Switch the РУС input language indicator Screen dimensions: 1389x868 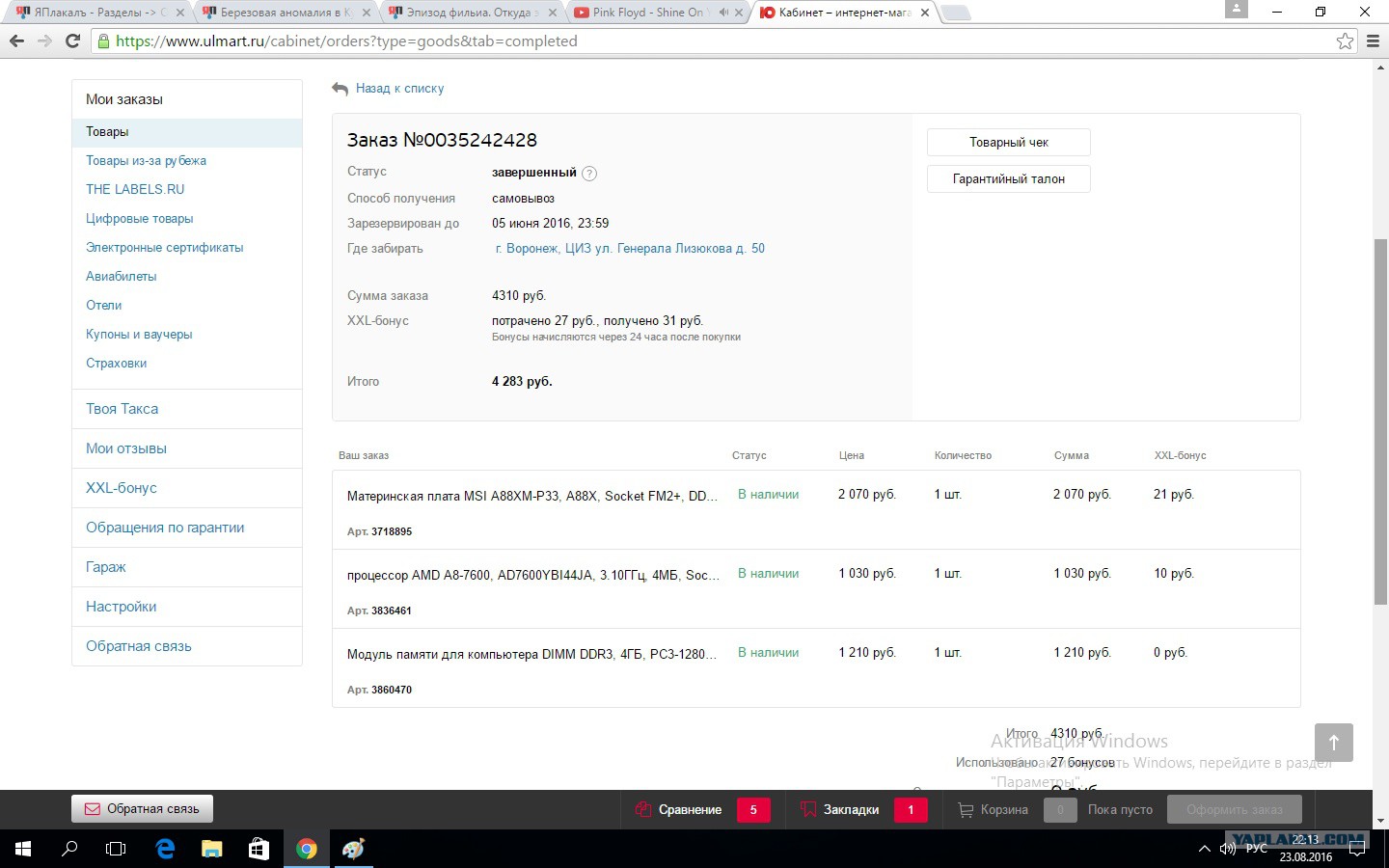pyautogui.click(x=1256, y=849)
